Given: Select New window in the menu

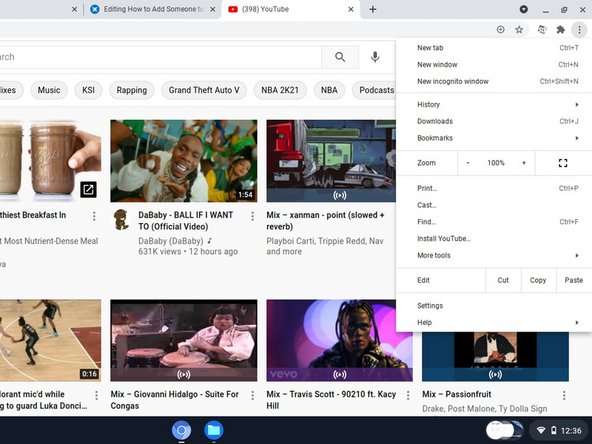Looking at the screenshot, I should point(494,65).
